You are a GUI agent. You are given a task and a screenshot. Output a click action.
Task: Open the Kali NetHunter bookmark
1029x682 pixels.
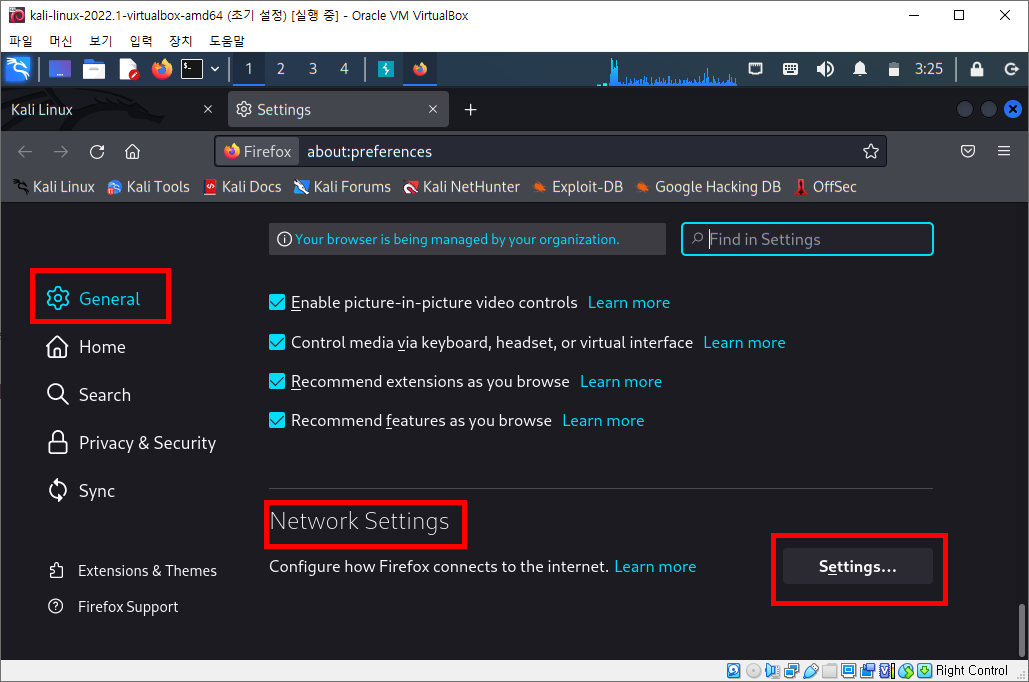[x=461, y=187]
